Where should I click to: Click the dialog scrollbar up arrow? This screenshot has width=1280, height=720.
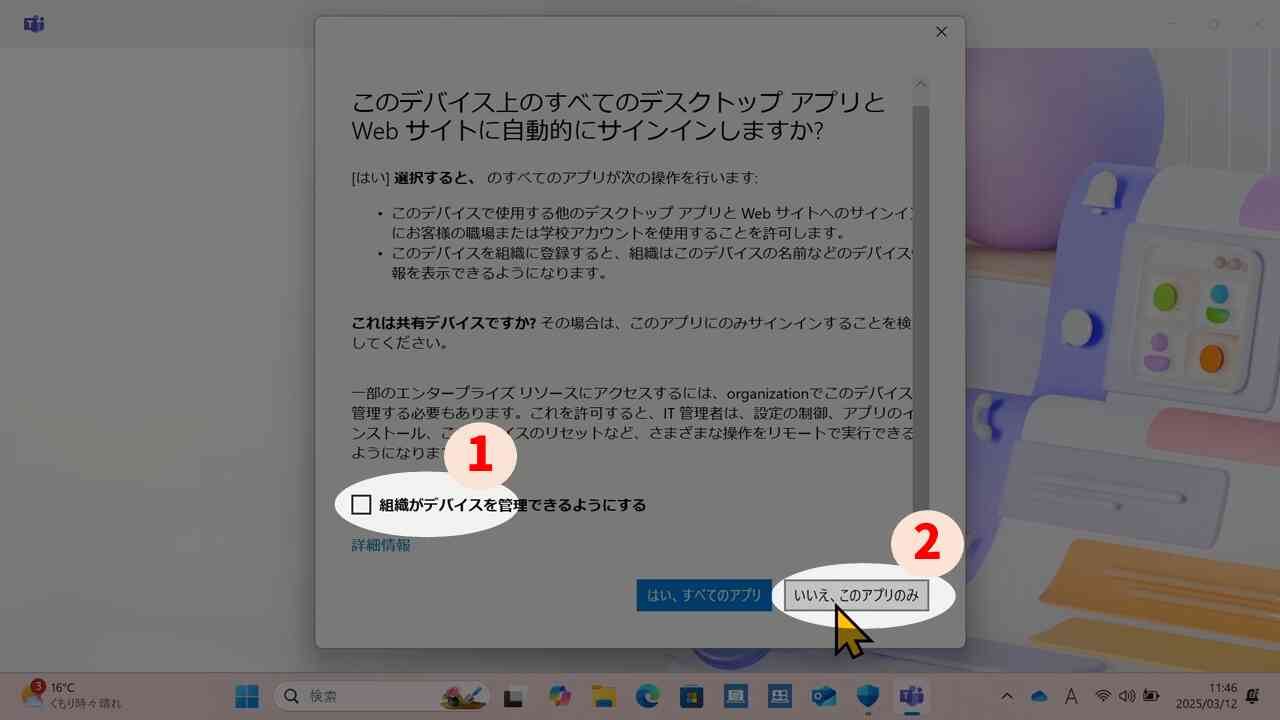pos(920,84)
